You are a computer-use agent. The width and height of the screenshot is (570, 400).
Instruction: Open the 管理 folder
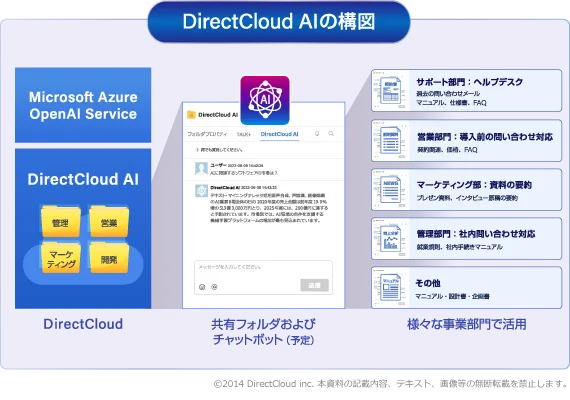coord(60,221)
